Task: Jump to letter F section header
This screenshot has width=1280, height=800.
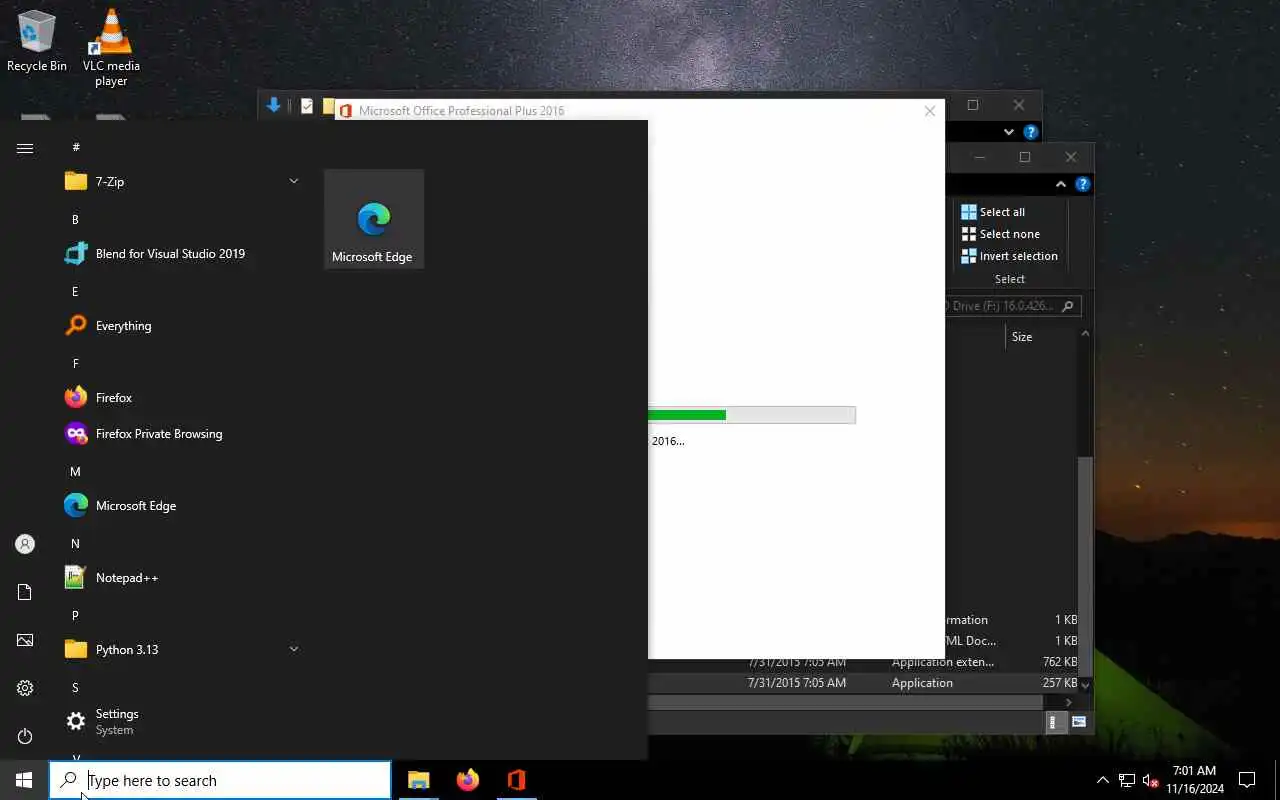Action: pyautogui.click(x=75, y=363)
